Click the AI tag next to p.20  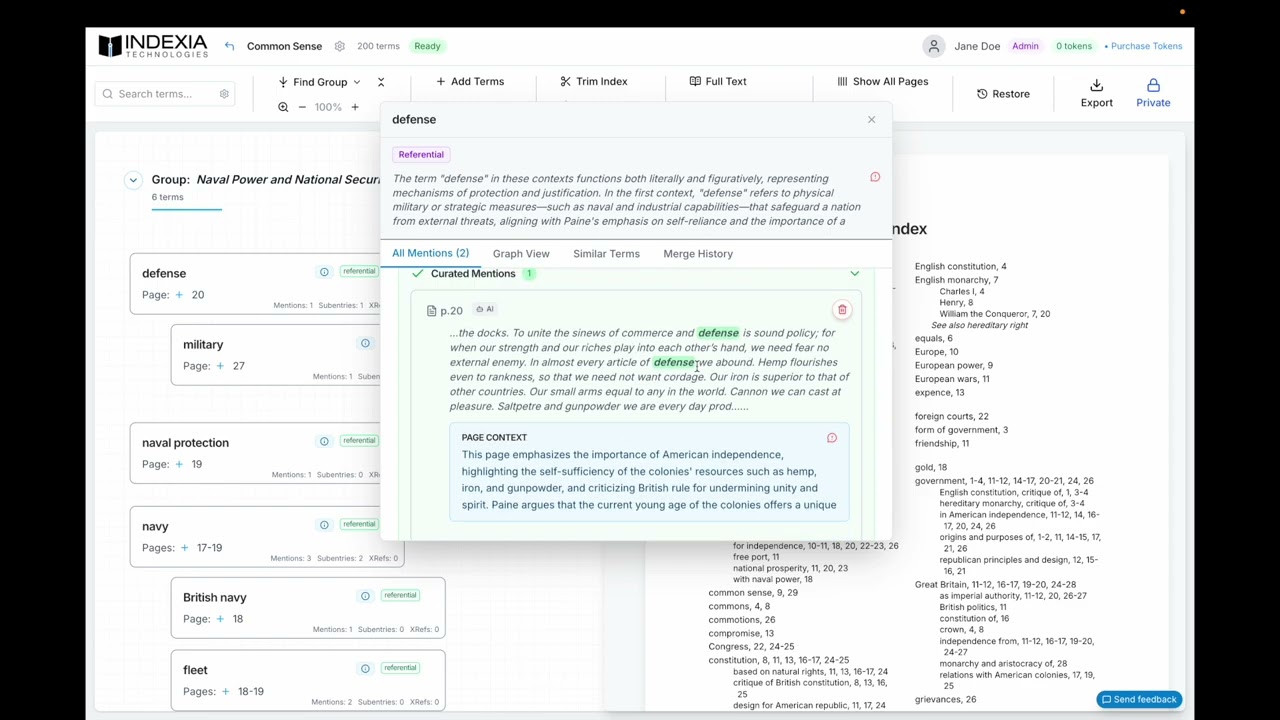485,310
